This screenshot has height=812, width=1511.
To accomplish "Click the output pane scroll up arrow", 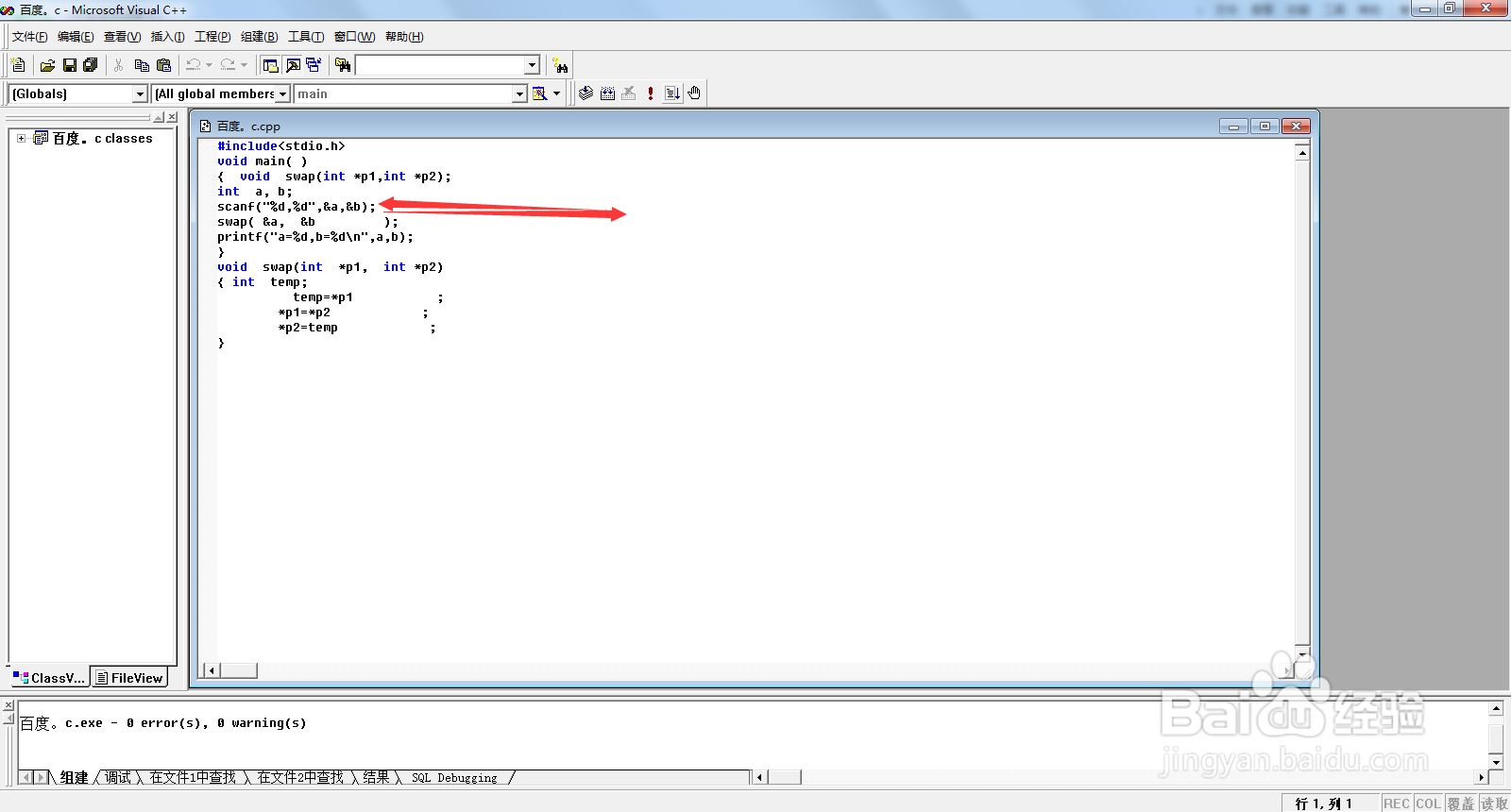I will pos(1496,708).
